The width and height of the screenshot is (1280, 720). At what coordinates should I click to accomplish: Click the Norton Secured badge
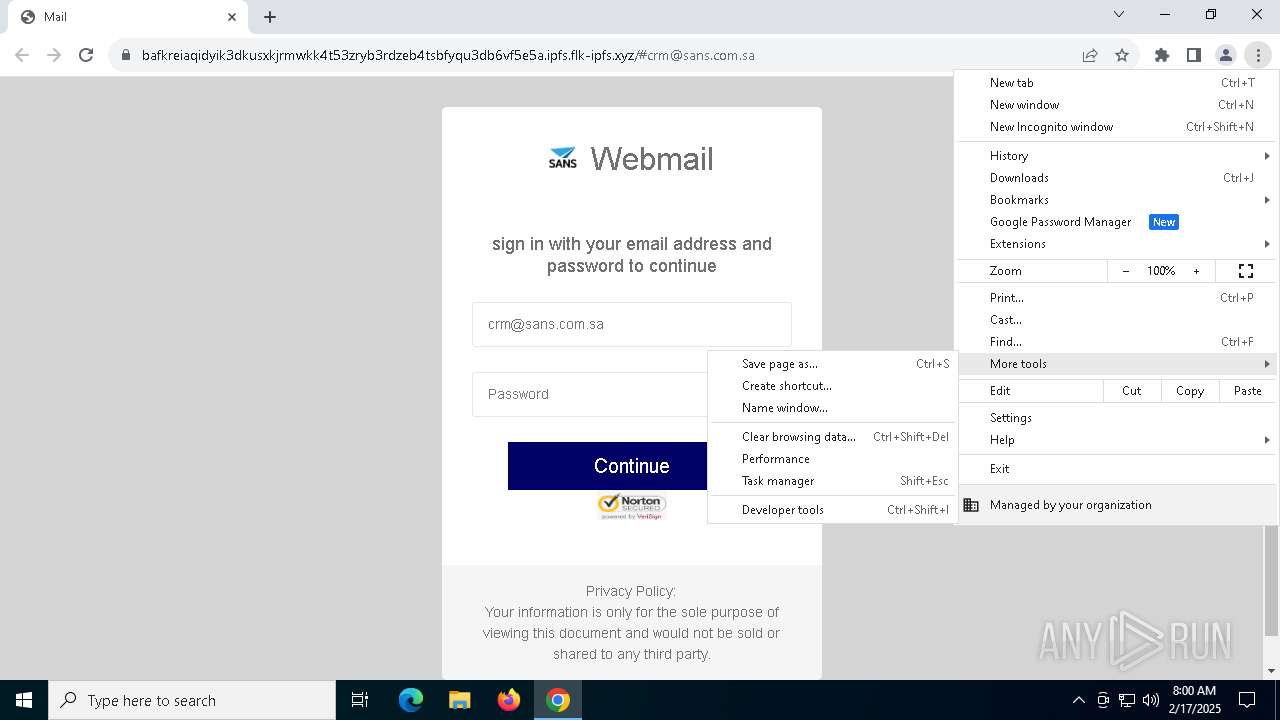(x=632, y=506)
